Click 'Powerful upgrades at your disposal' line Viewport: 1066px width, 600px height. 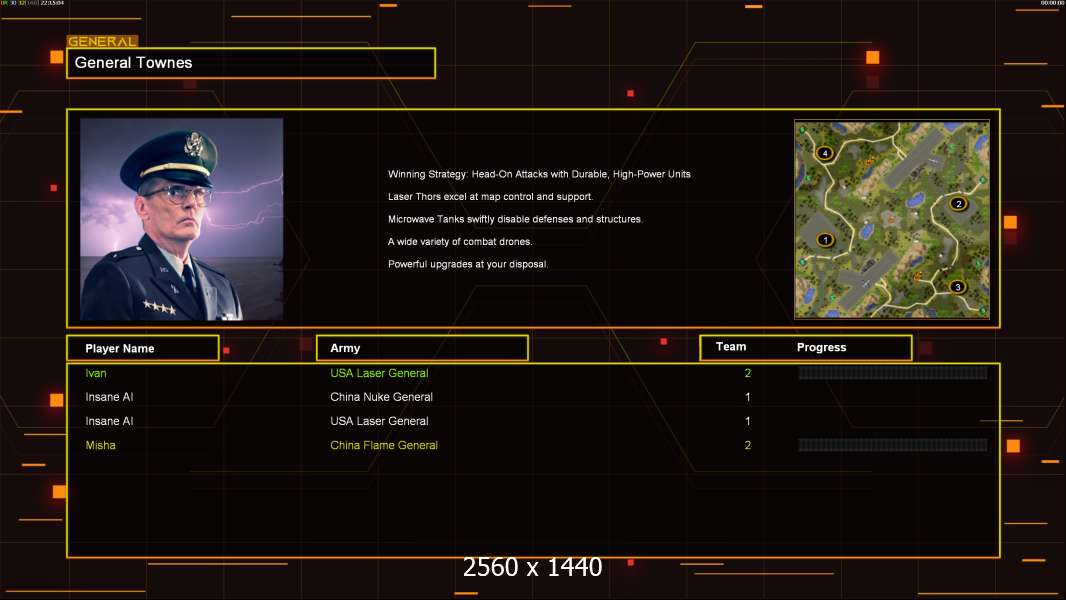(x=468, y=264)
